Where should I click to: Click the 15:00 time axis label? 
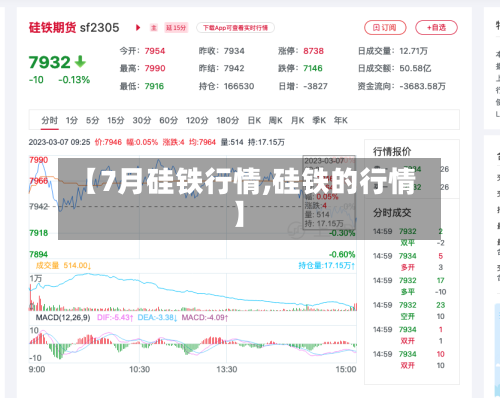pos(346,369)
